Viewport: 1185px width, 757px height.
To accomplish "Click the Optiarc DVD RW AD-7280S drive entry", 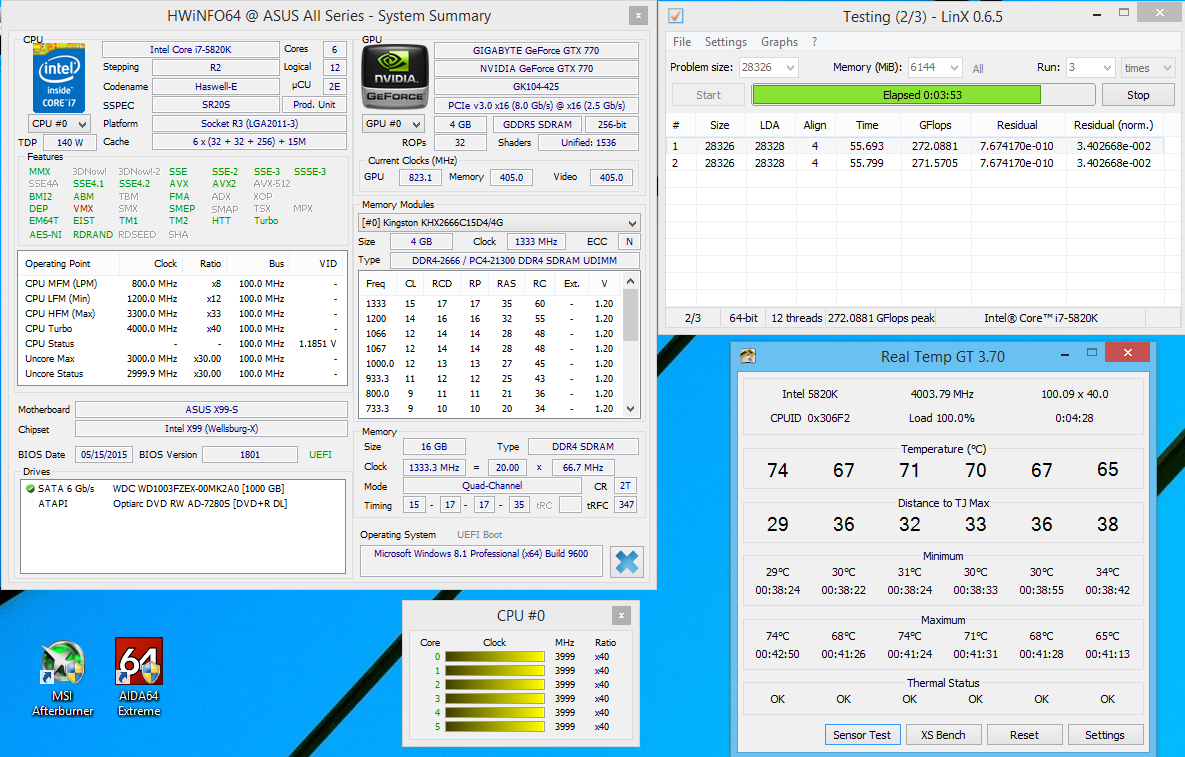I will (x=200, y=504).
